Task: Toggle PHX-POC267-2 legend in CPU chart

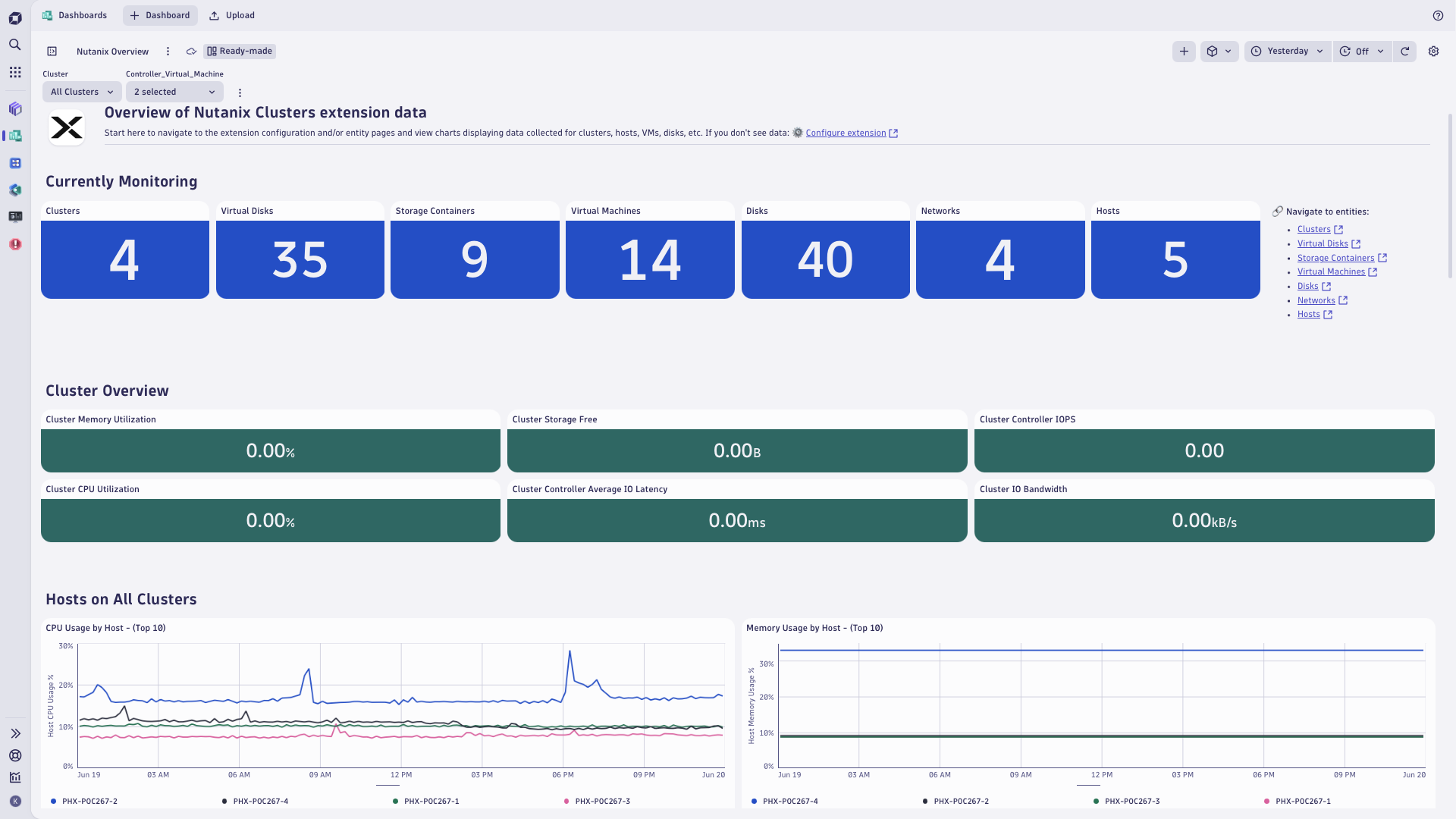Action: [84, 802]
